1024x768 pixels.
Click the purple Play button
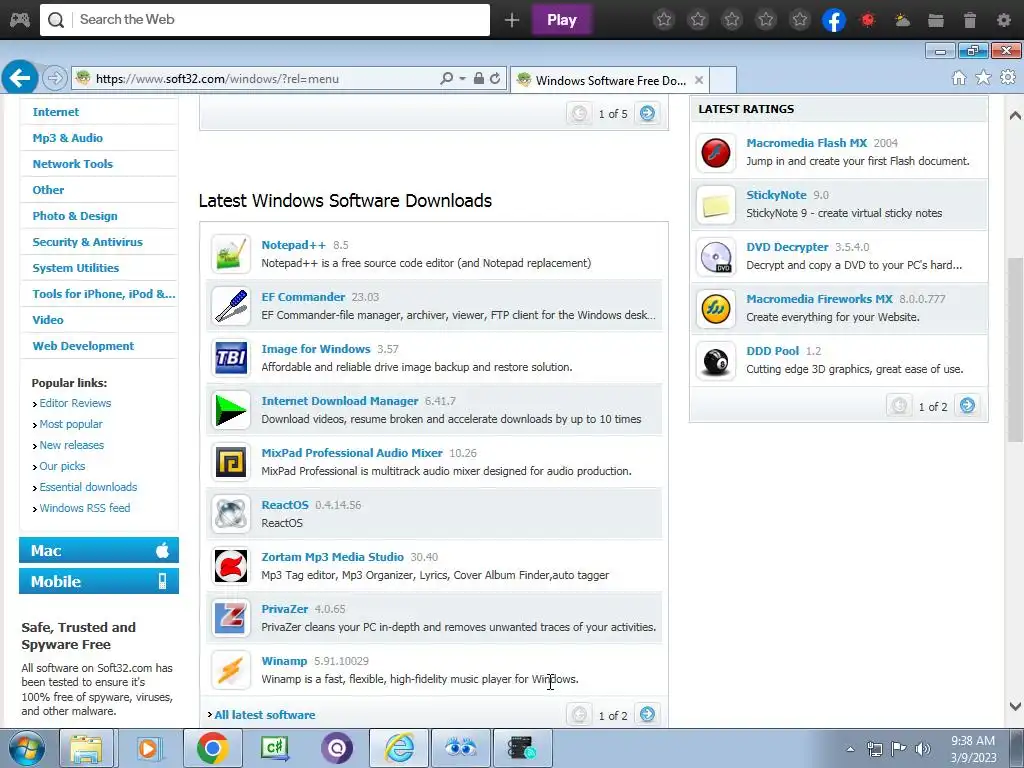coord(562,20)
